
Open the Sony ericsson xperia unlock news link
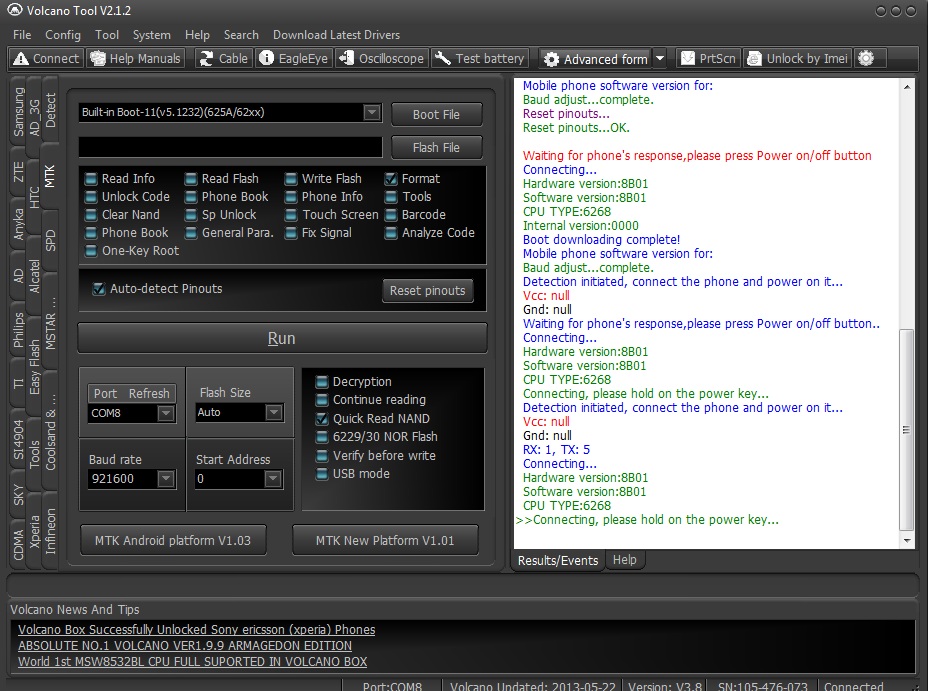pyautogui.click(x=196, y=629)
